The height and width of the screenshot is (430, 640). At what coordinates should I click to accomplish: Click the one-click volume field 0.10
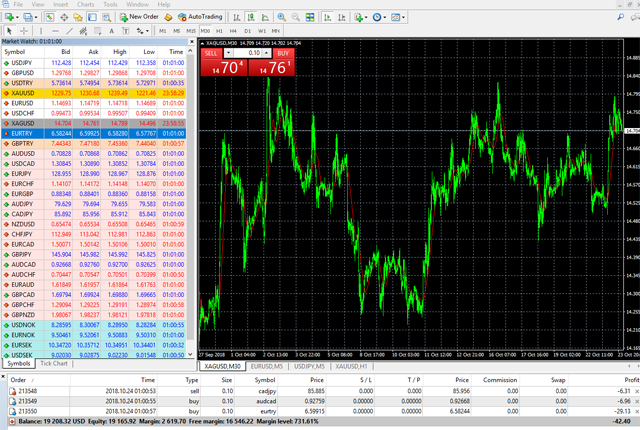[247, 53]
